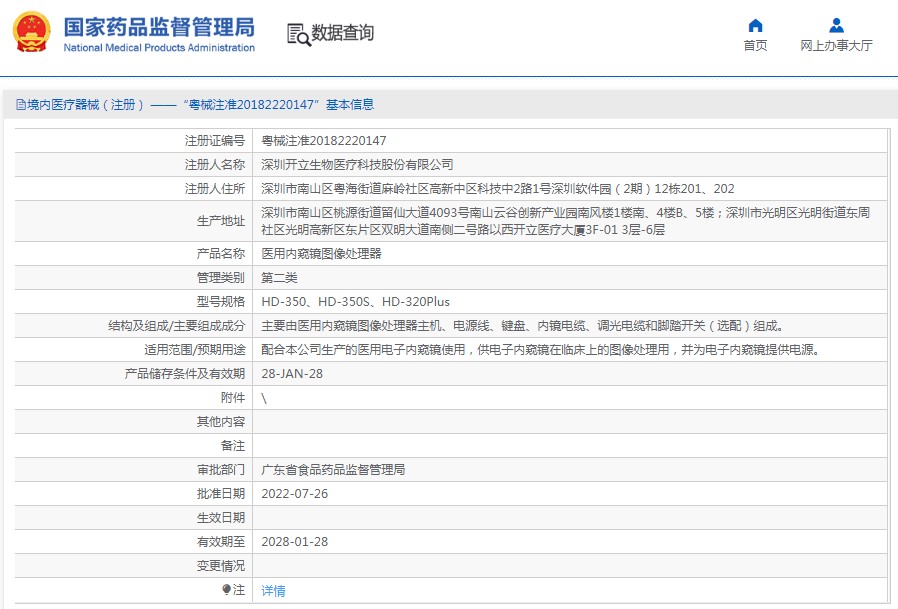Click the 网上办事大厅 text link
The width and height of the screenshot is (898, 609).
pyautogui.click(x=836, y=46)
